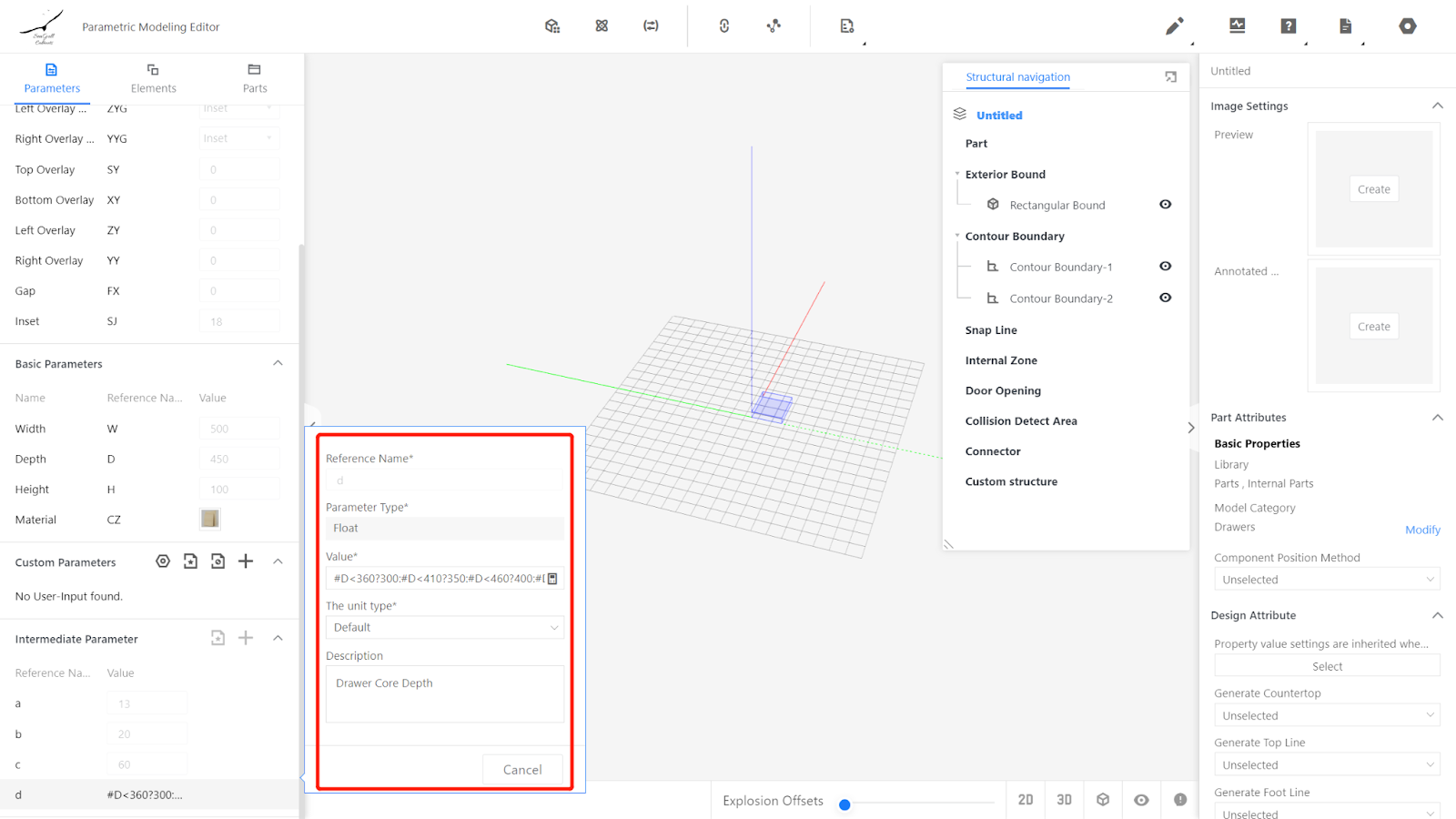Collapse the Basic Parameters section

pyautogui.click(x=278, y=363)
